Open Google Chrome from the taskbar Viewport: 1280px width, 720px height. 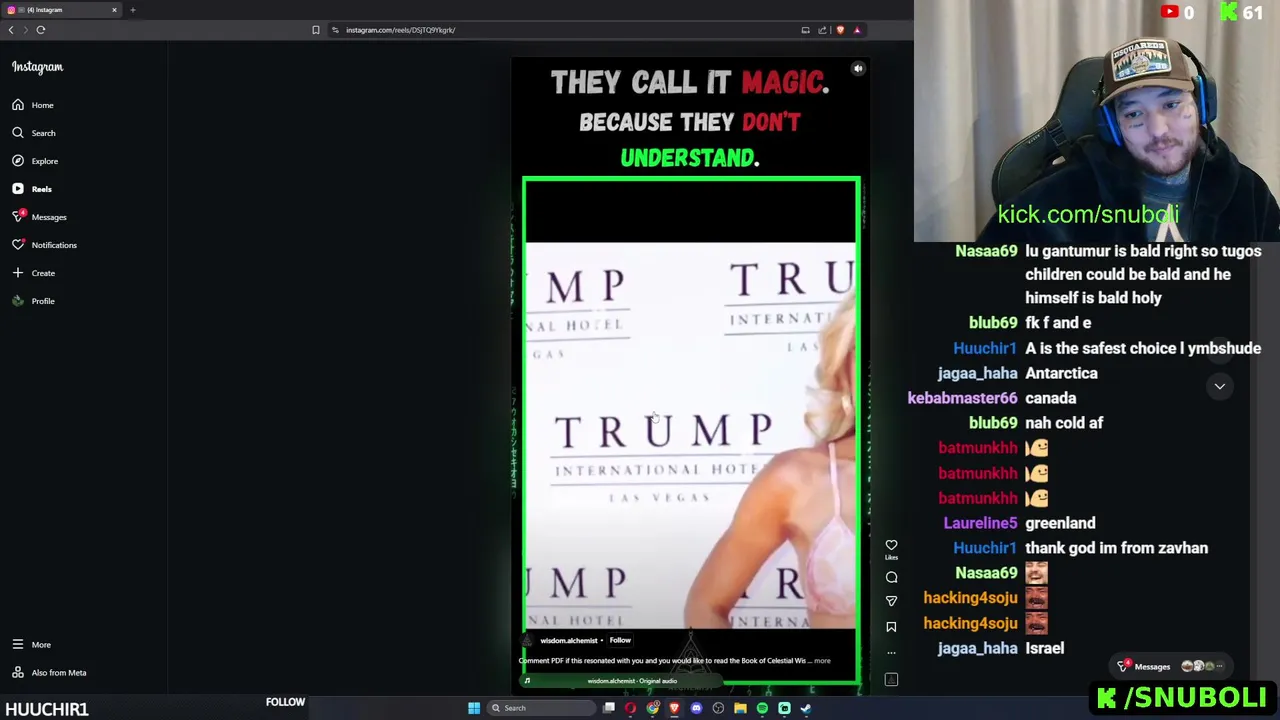653,708
